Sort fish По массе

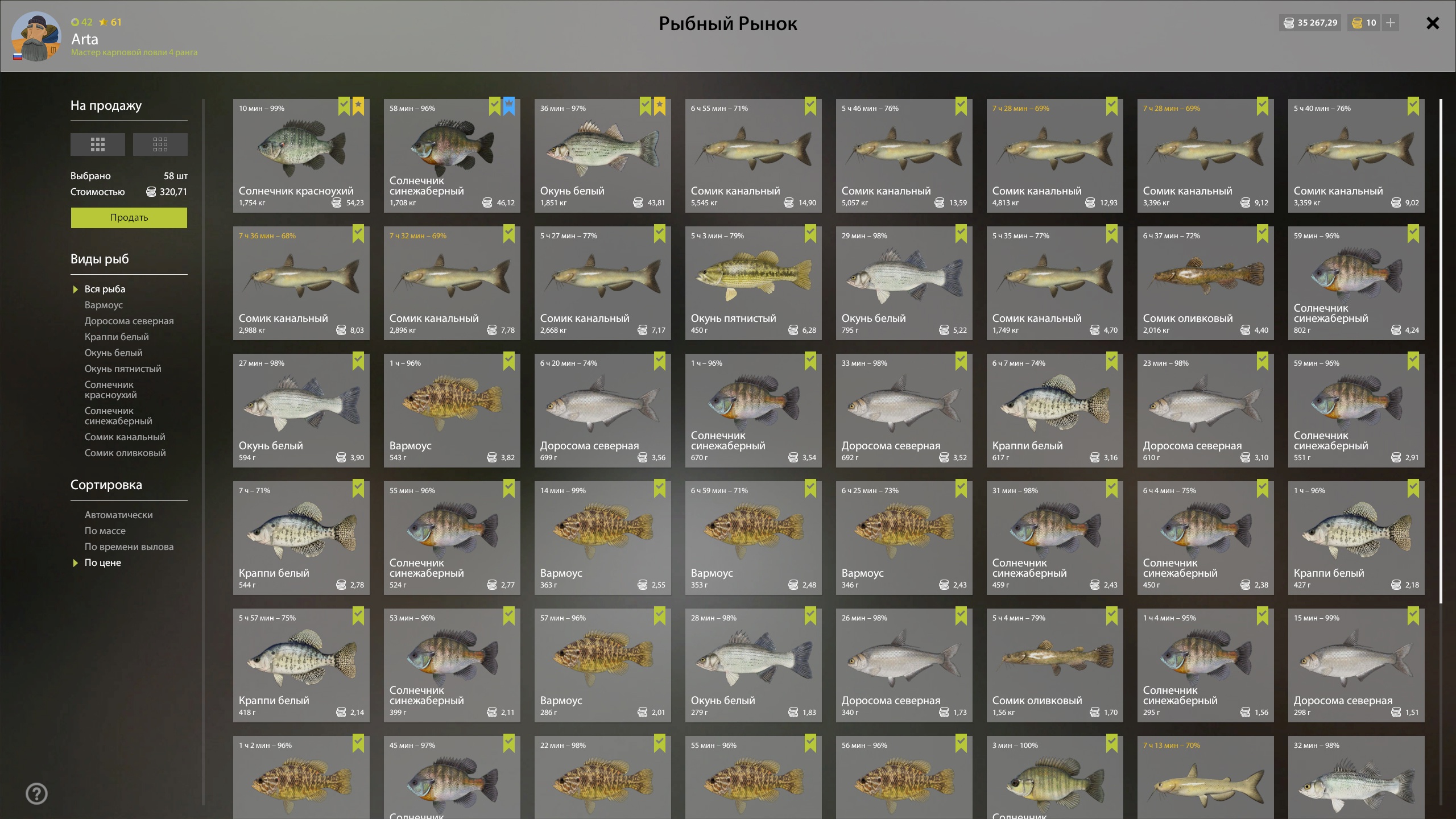tap(105, 531)
